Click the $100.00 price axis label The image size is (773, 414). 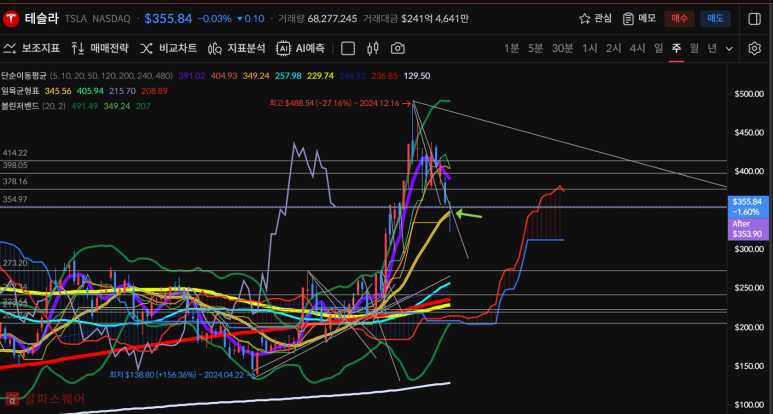(749, 405)
